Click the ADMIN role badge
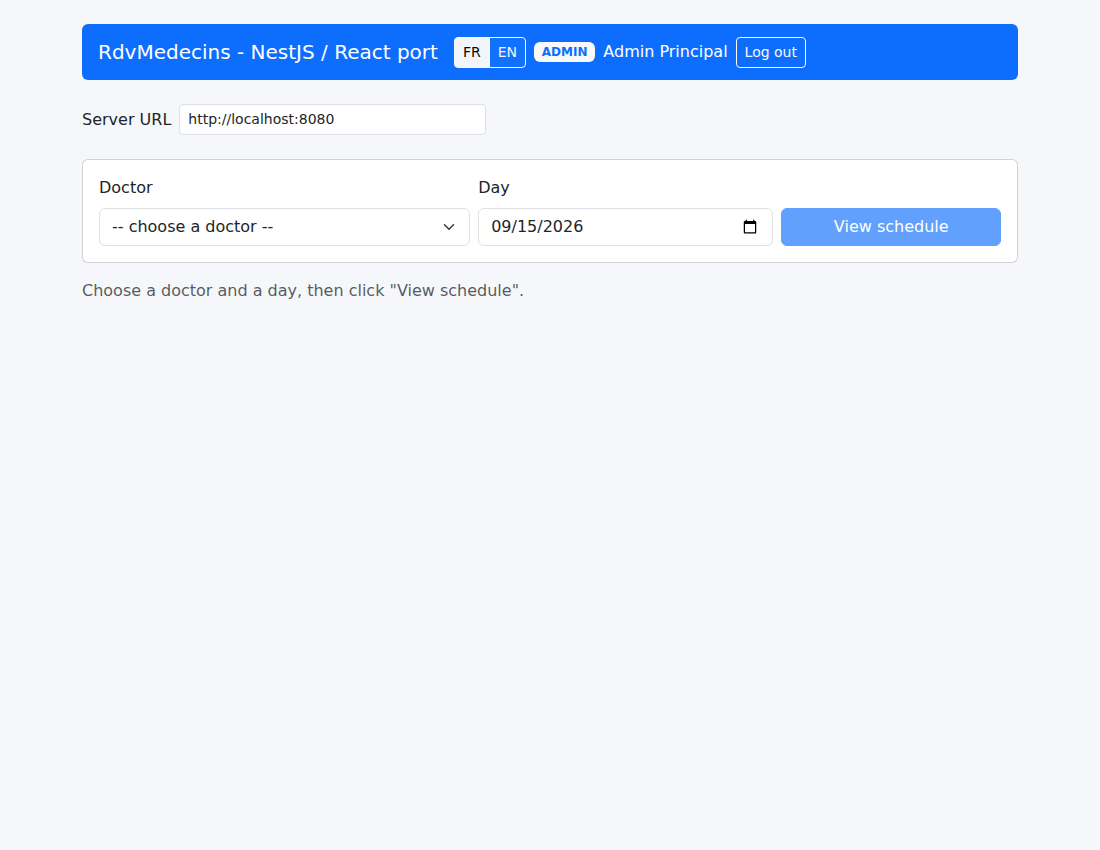1100x850 pixels. [x=564, y=52]
